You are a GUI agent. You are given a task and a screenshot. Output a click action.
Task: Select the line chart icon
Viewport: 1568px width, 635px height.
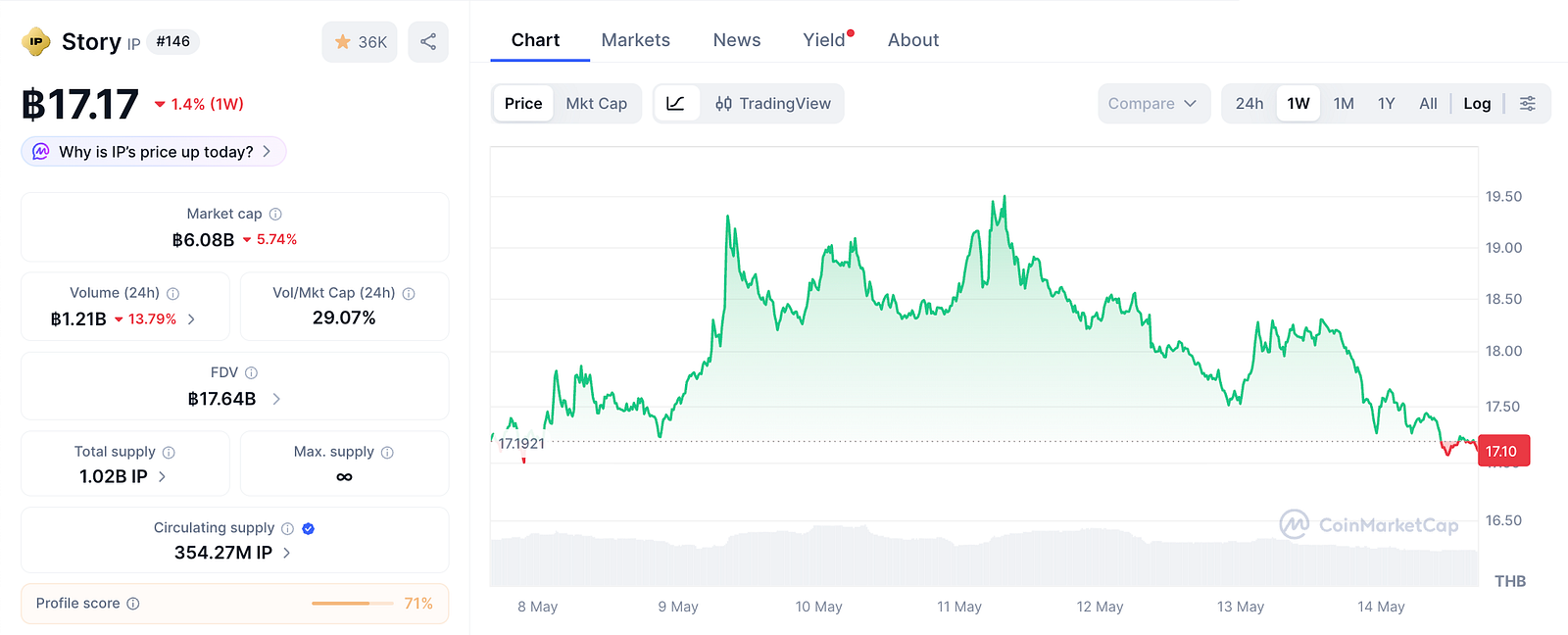(x=676, y=104)
